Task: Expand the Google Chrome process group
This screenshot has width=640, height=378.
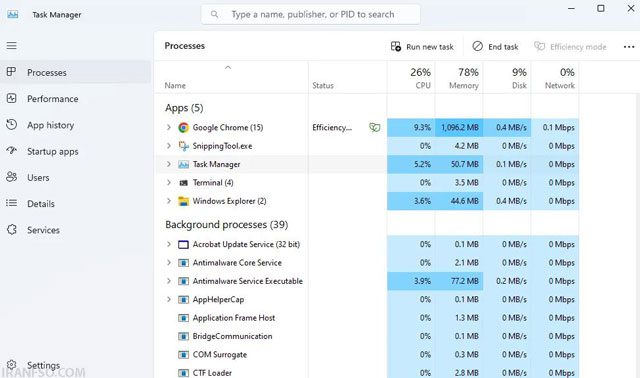Action: pos(169,127)
